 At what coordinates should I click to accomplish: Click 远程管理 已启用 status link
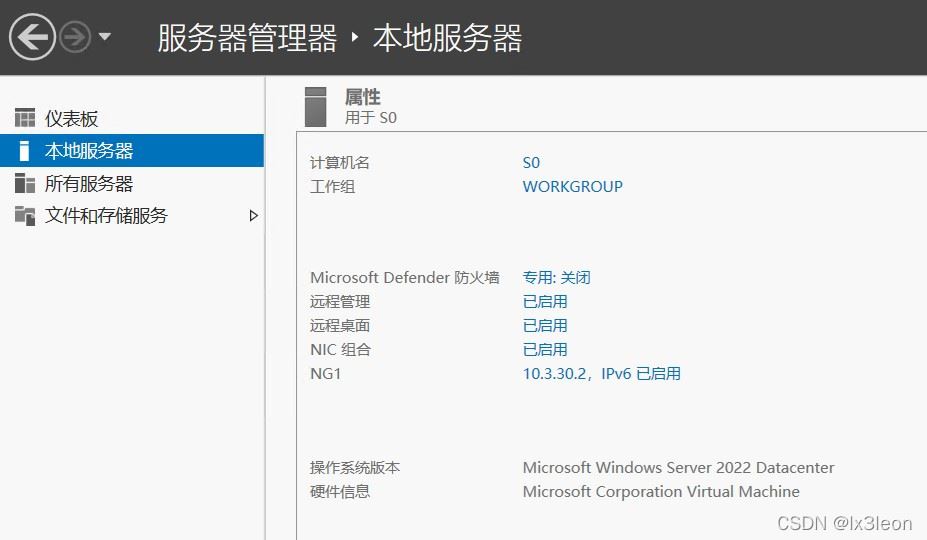pos(545,302)
